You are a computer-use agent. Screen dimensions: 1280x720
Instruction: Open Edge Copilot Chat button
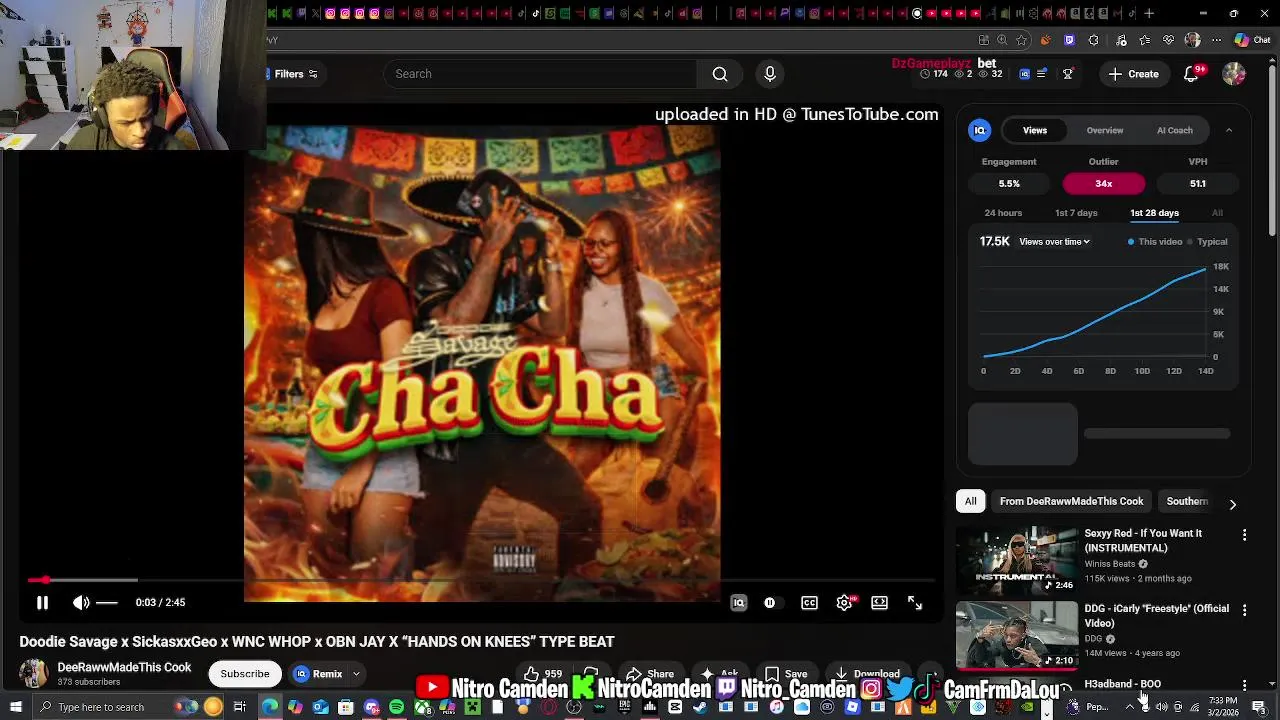[x=1254, y=40]
